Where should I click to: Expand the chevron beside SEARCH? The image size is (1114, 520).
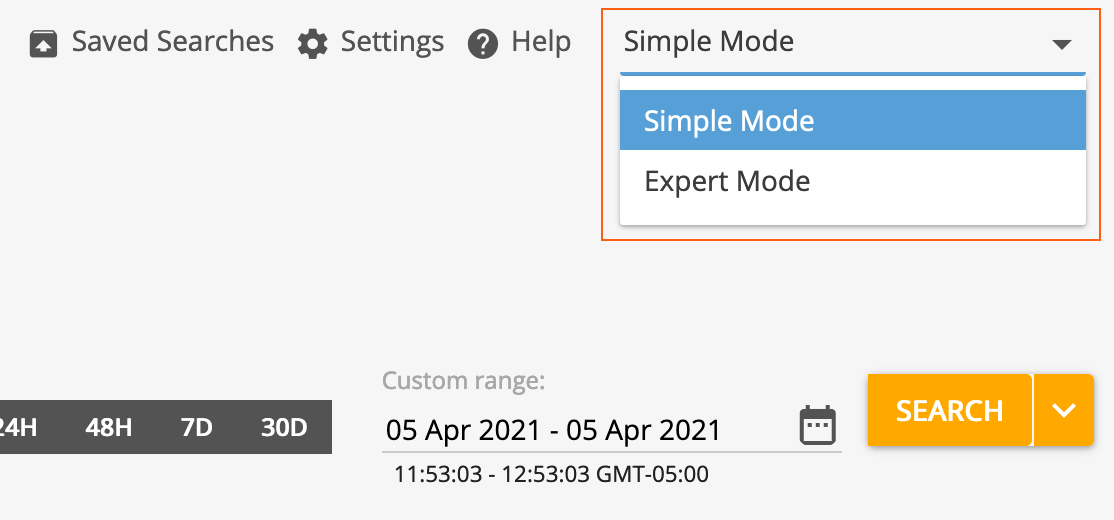(1064, 410)
